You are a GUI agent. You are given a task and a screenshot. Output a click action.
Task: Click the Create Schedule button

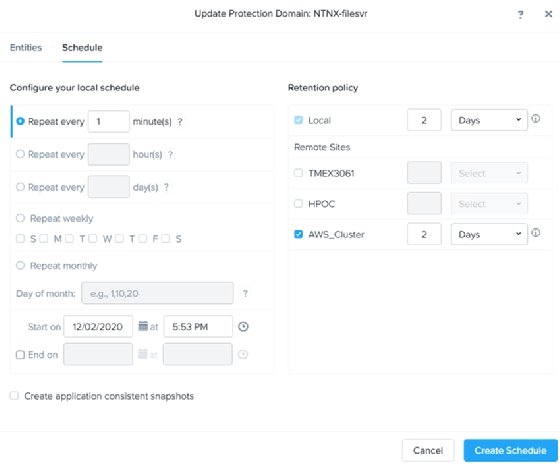[510, 450]
